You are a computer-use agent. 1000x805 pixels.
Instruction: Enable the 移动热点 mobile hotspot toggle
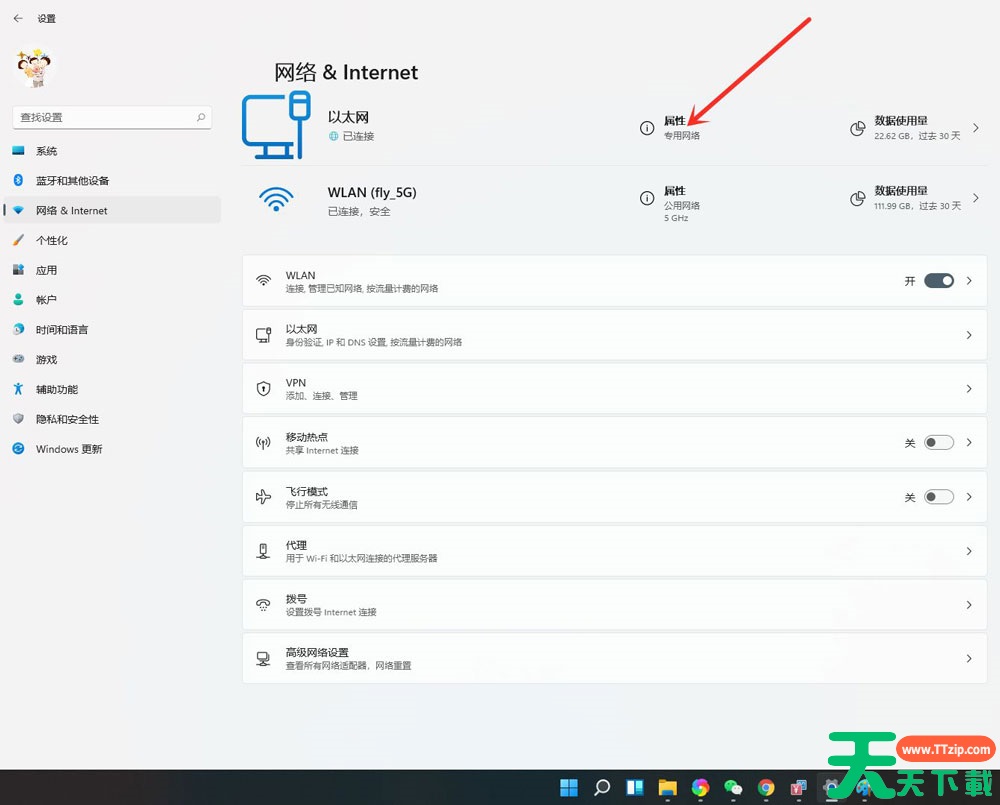coord(938,443)
